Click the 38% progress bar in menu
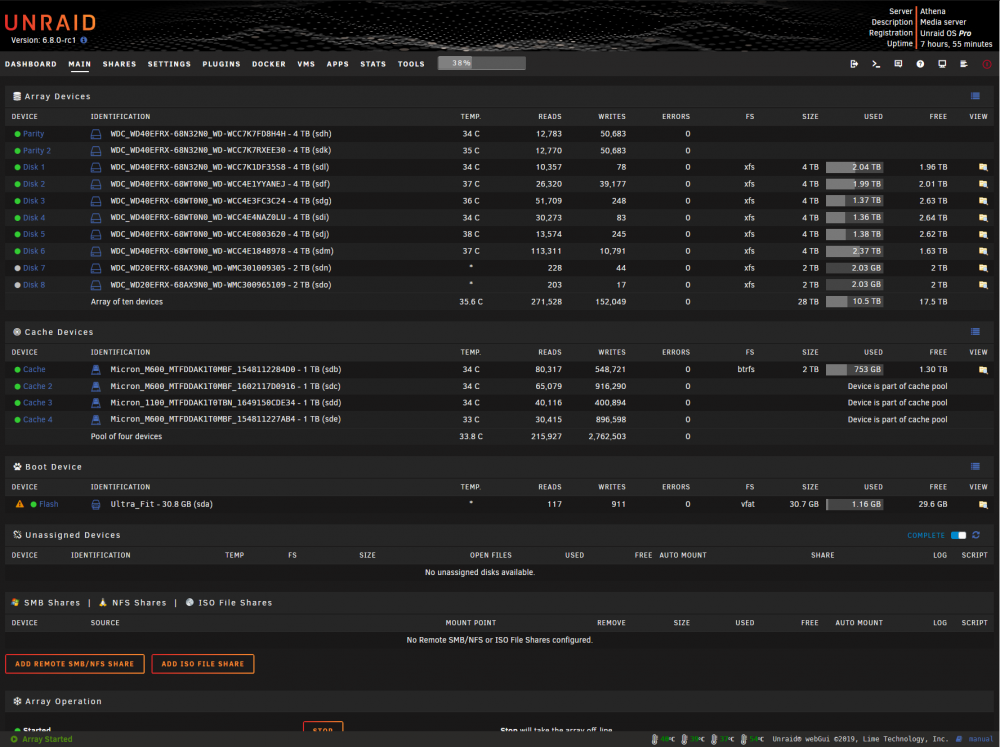The width and height of the screenshot is (1000, 747). [x=482, y=63]
